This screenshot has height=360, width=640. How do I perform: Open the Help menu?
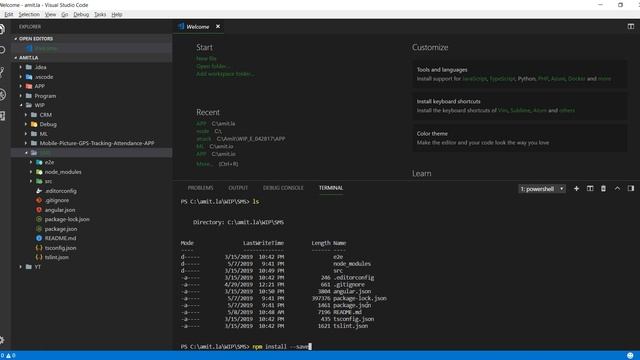[117, 14]
